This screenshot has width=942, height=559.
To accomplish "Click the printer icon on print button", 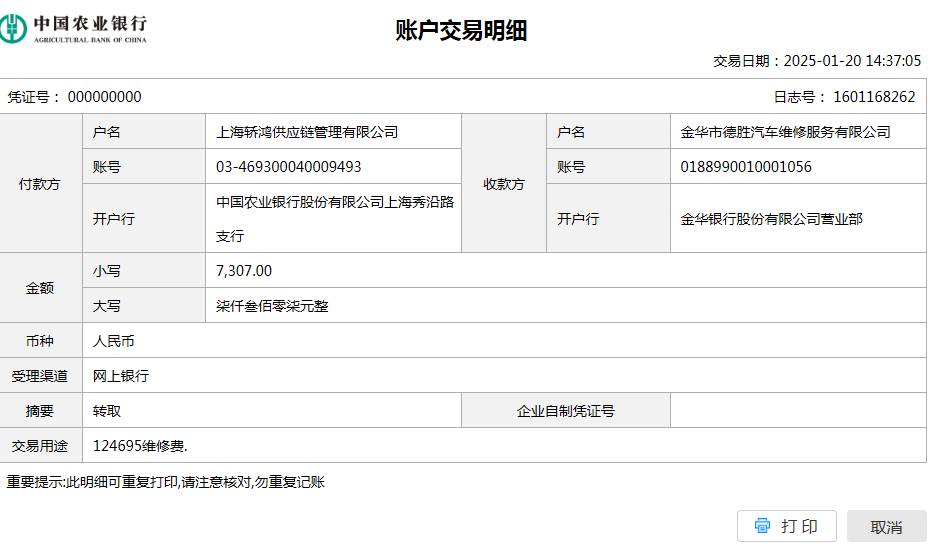I will pos(763,527).
